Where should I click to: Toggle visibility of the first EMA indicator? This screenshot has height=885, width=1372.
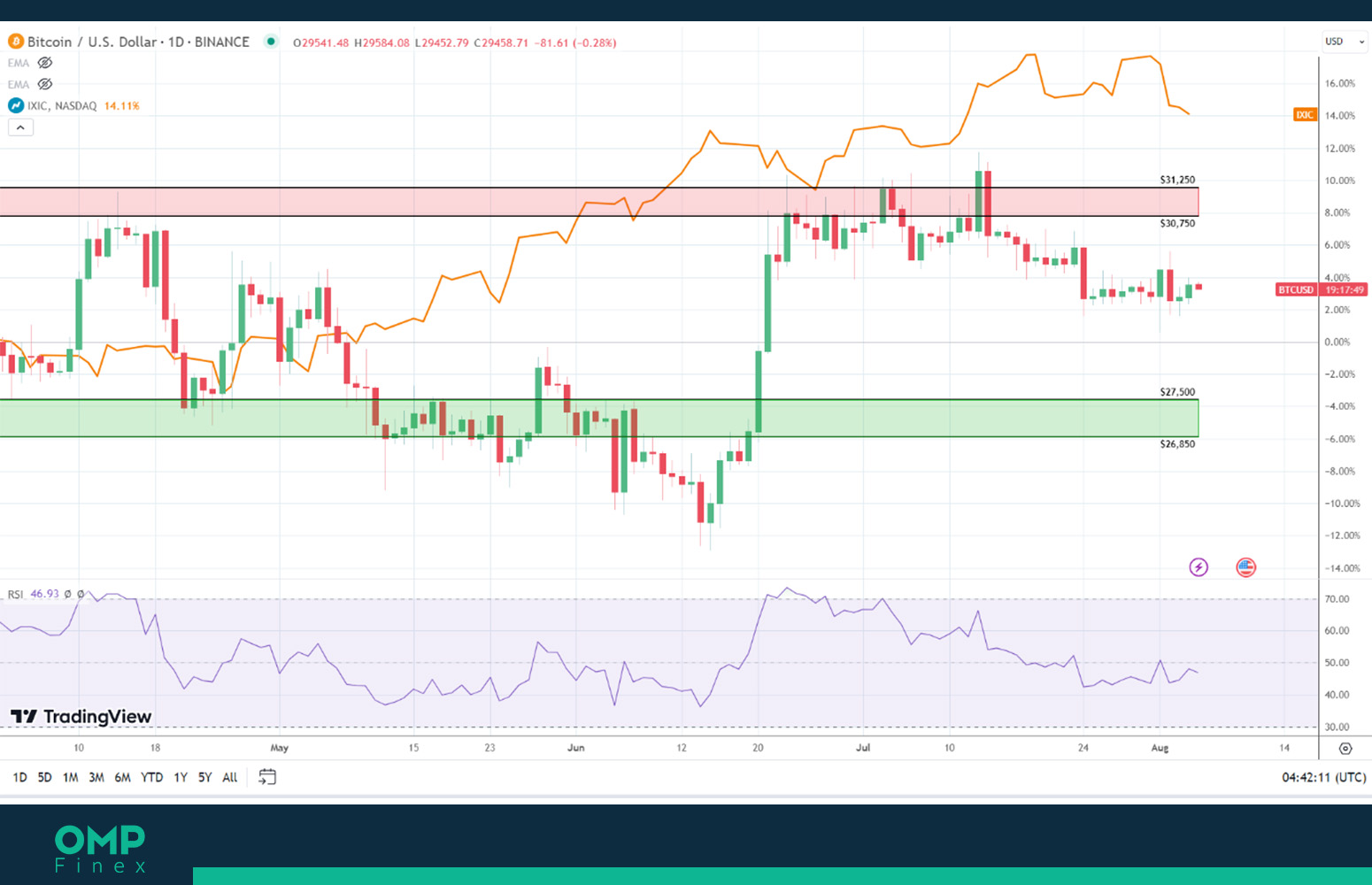pos(45,63)
